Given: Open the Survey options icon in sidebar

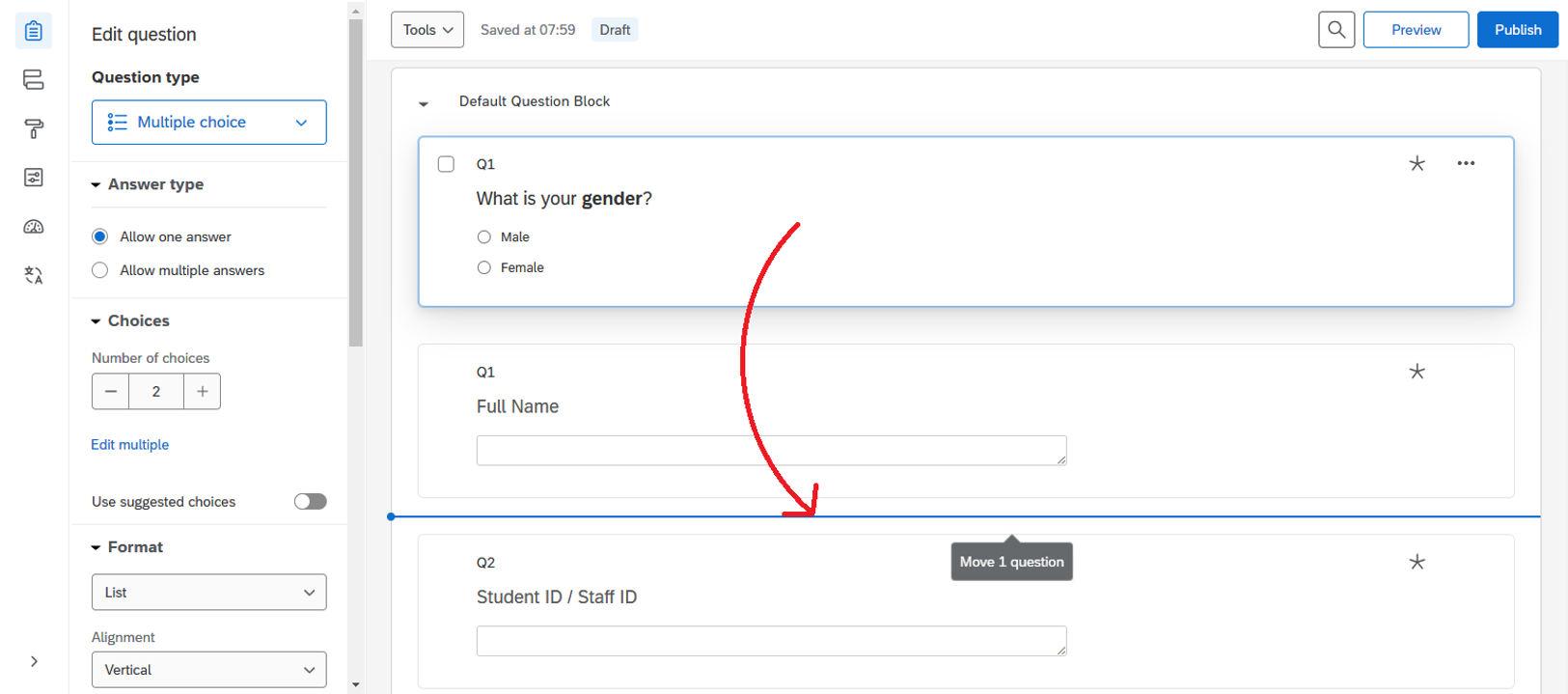Looking at the screenshot, I should click(34, 178).
